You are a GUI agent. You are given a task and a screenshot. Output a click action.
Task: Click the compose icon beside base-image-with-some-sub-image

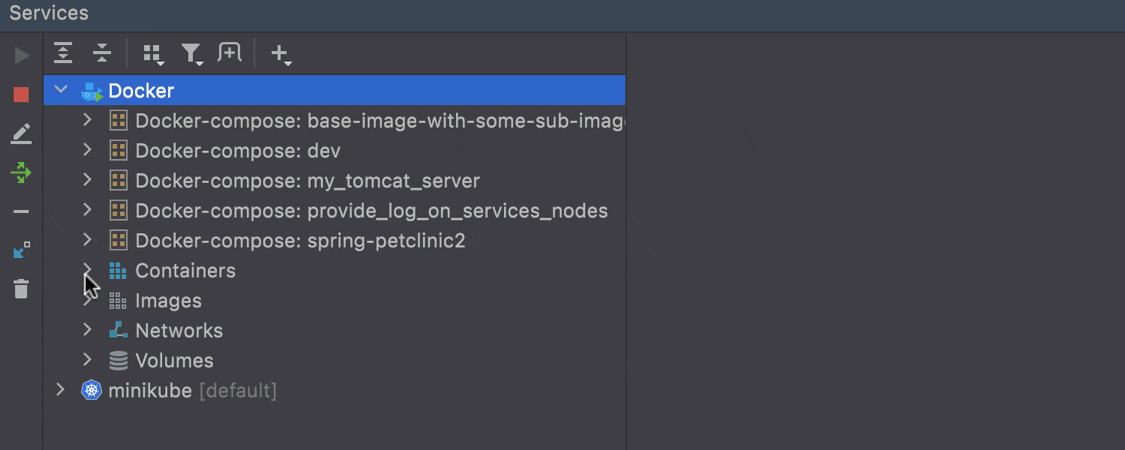pos(118,121)
